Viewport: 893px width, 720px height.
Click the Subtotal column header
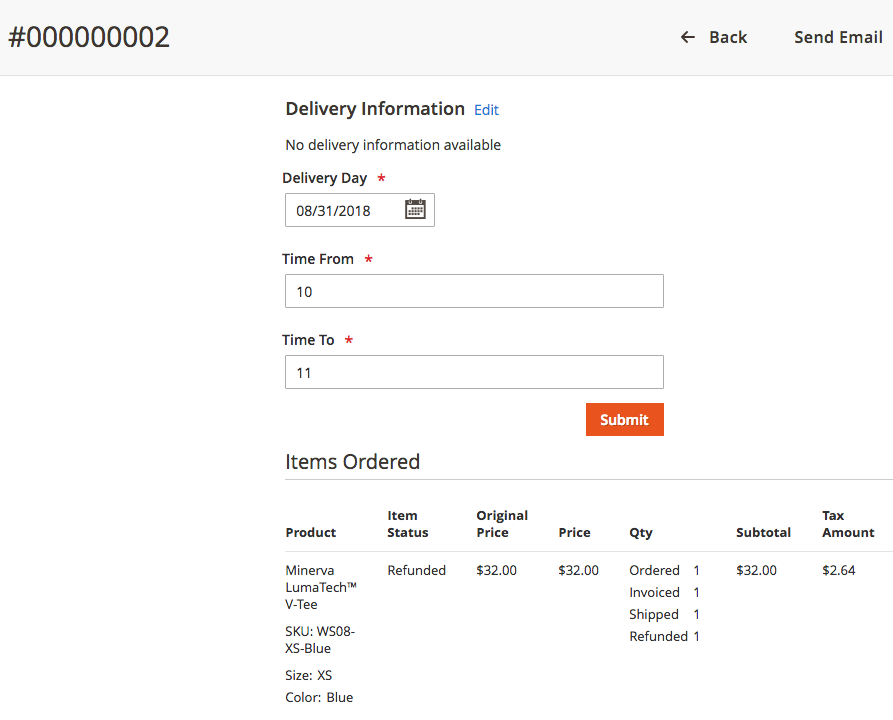tap(763, 533)
